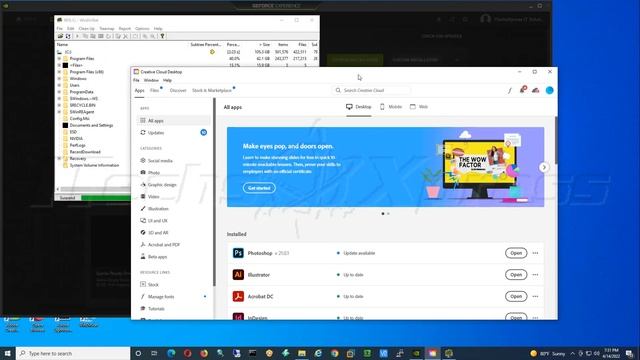This screenshot has width=640, height=360.
Task: Open more options for Illustrator
Action: [x=535, y=275]
